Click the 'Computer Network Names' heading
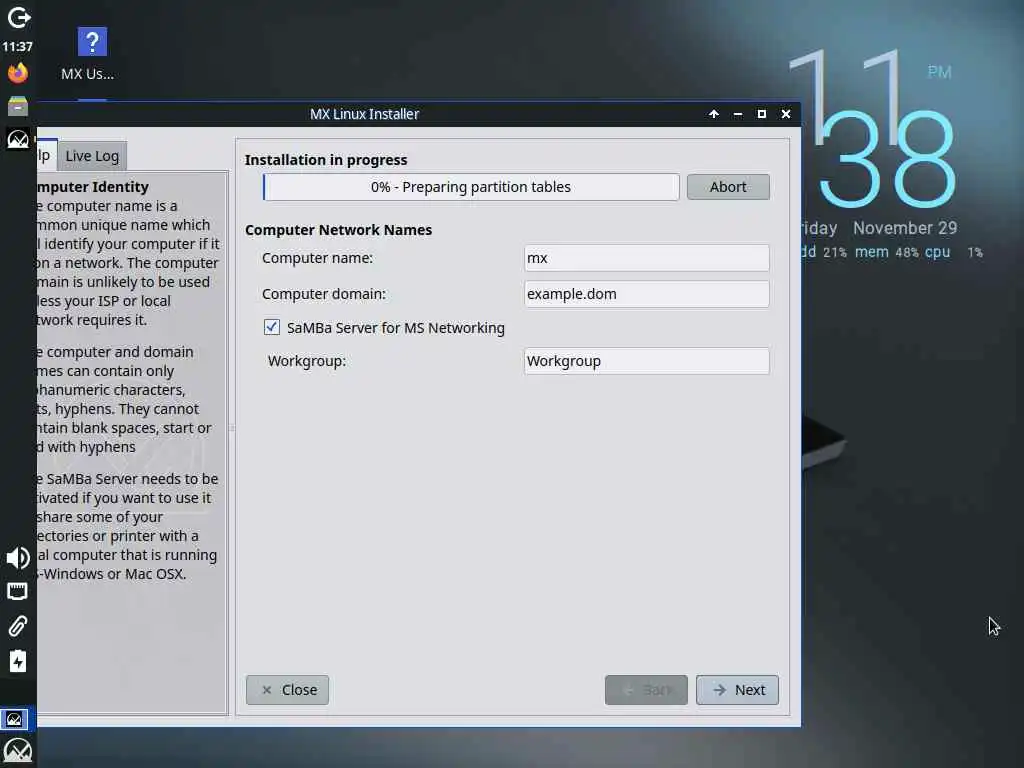Viewport: 1024px width, 768px height. point(338,230)
